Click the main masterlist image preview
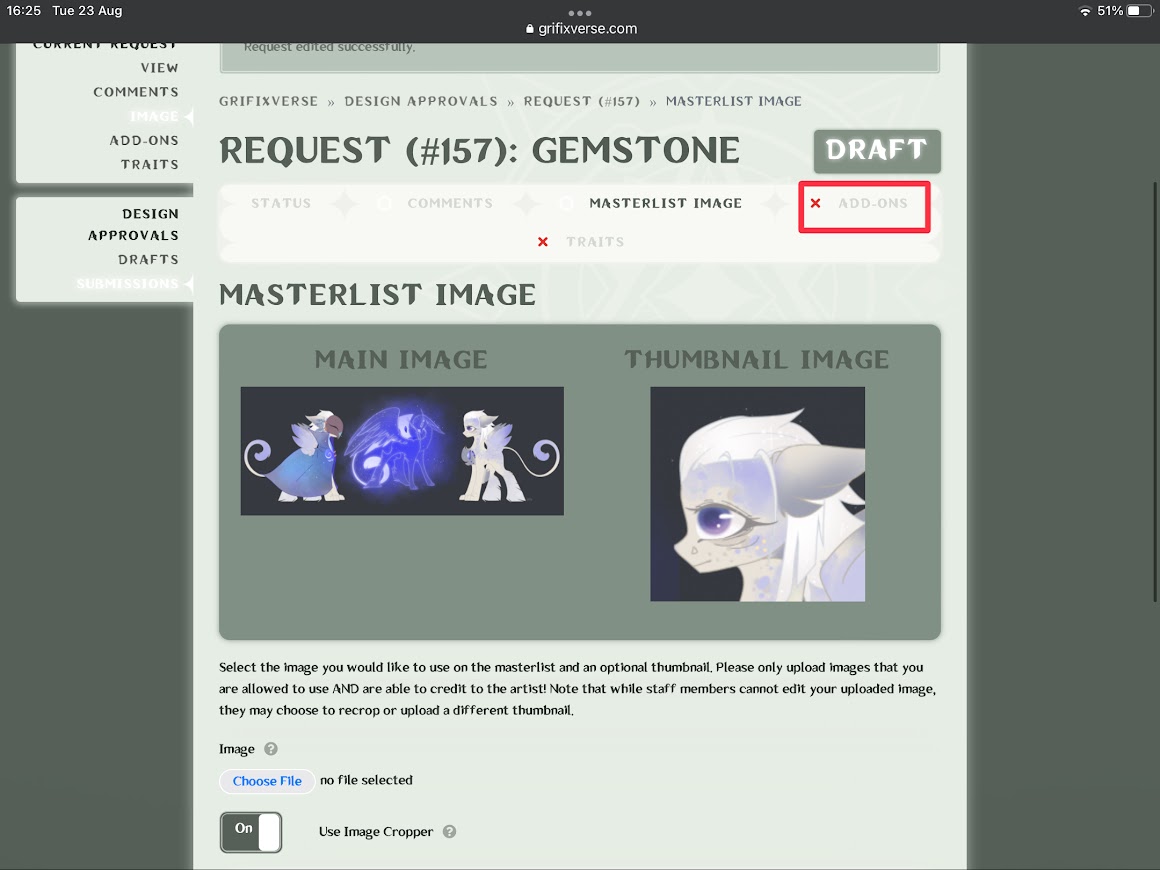 tap(402, 451)
